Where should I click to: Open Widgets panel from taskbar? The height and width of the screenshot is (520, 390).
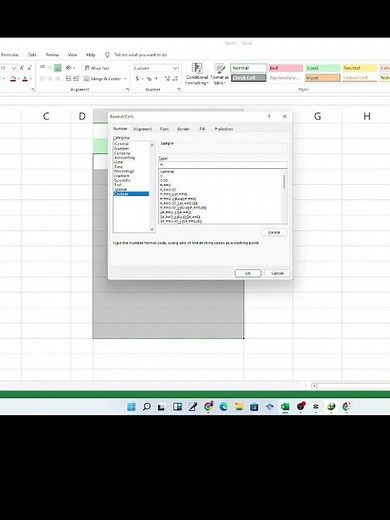click(177, 407)
